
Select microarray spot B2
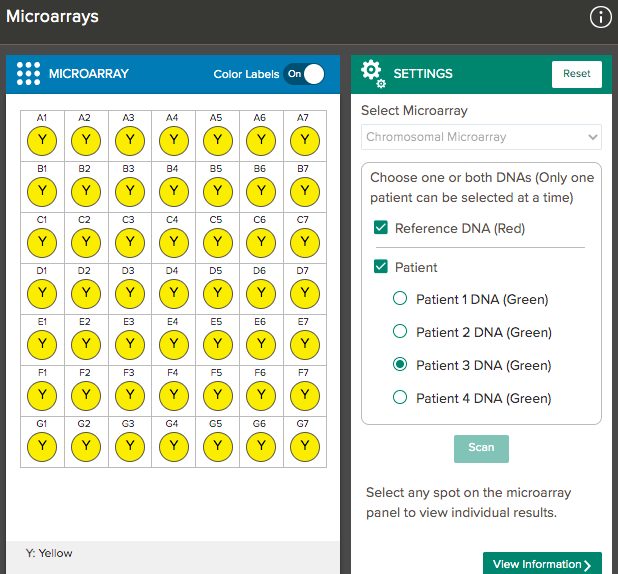[x=86, y=192]
